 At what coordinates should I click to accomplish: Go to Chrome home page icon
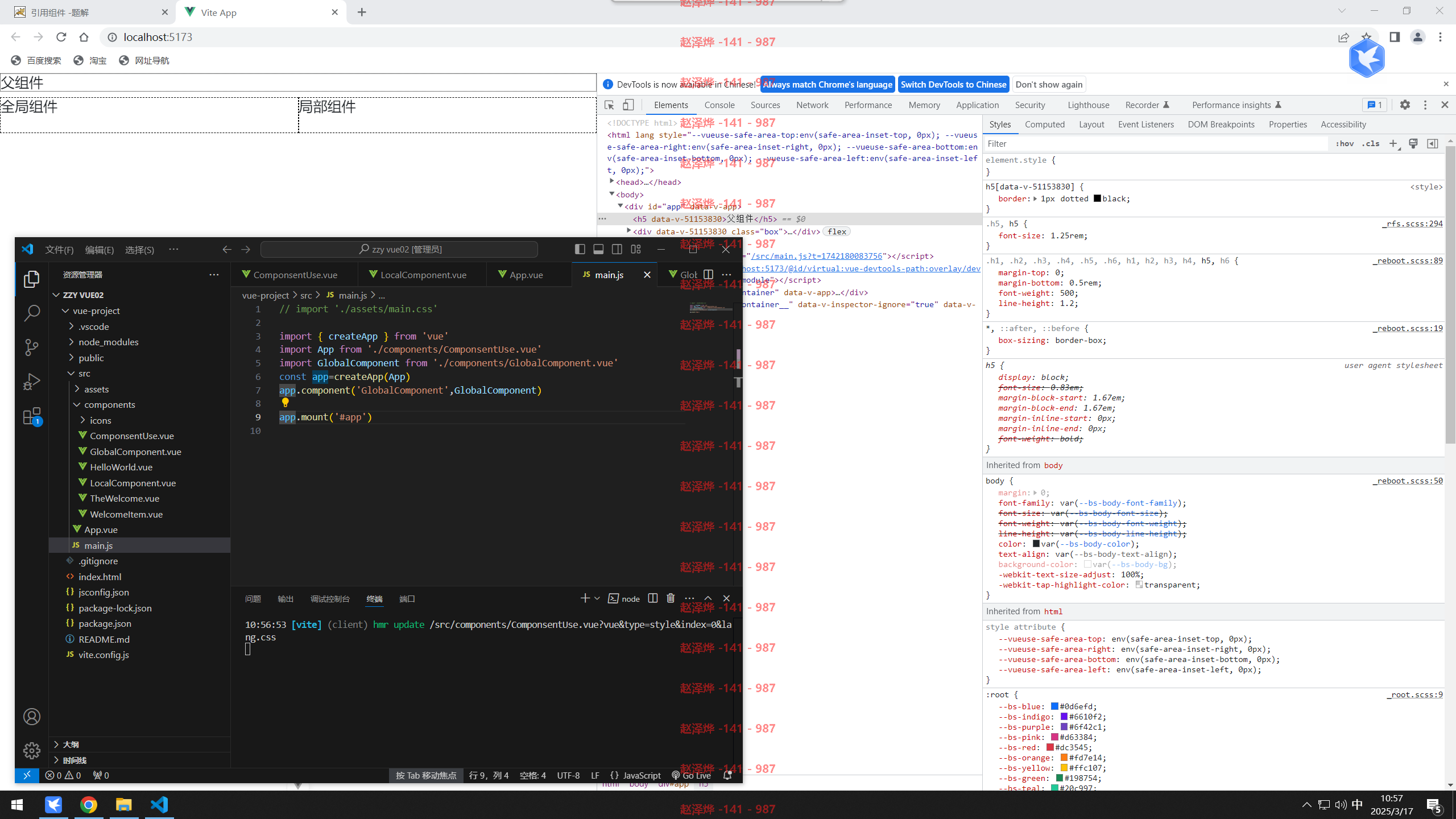click(x=84, y=37)
